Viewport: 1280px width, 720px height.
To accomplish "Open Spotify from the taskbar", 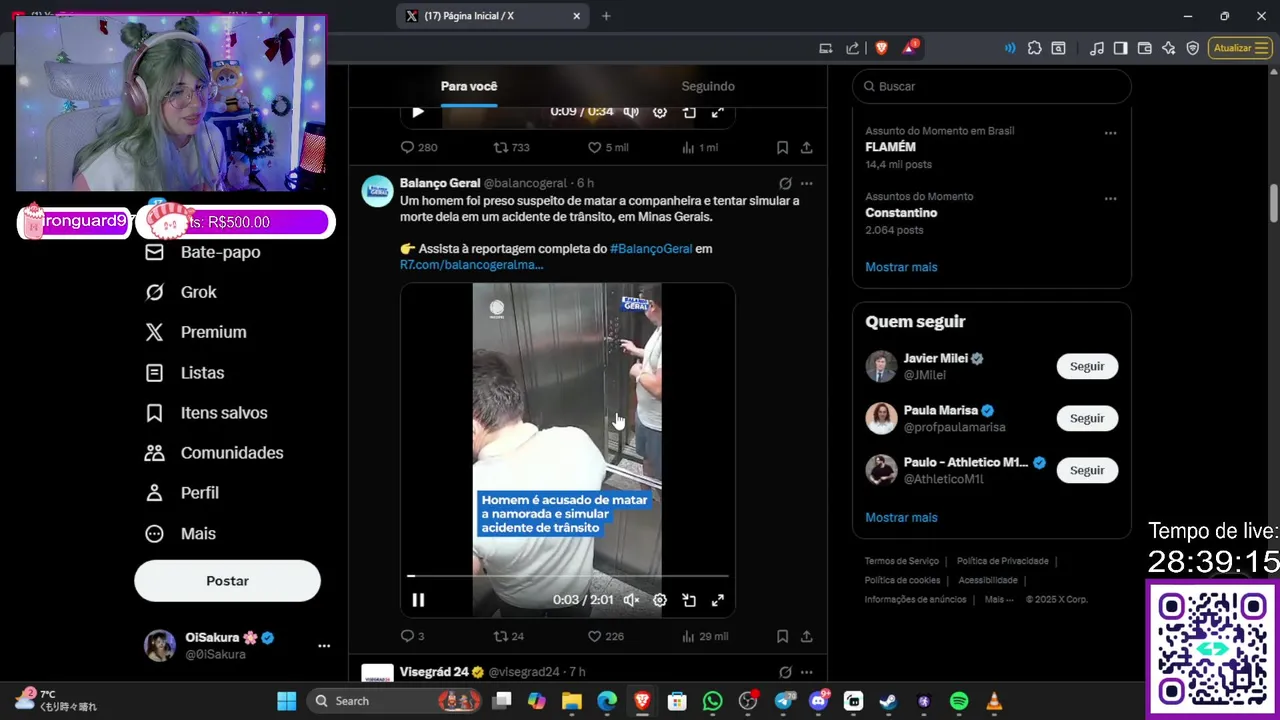I will tap(959, 701).
